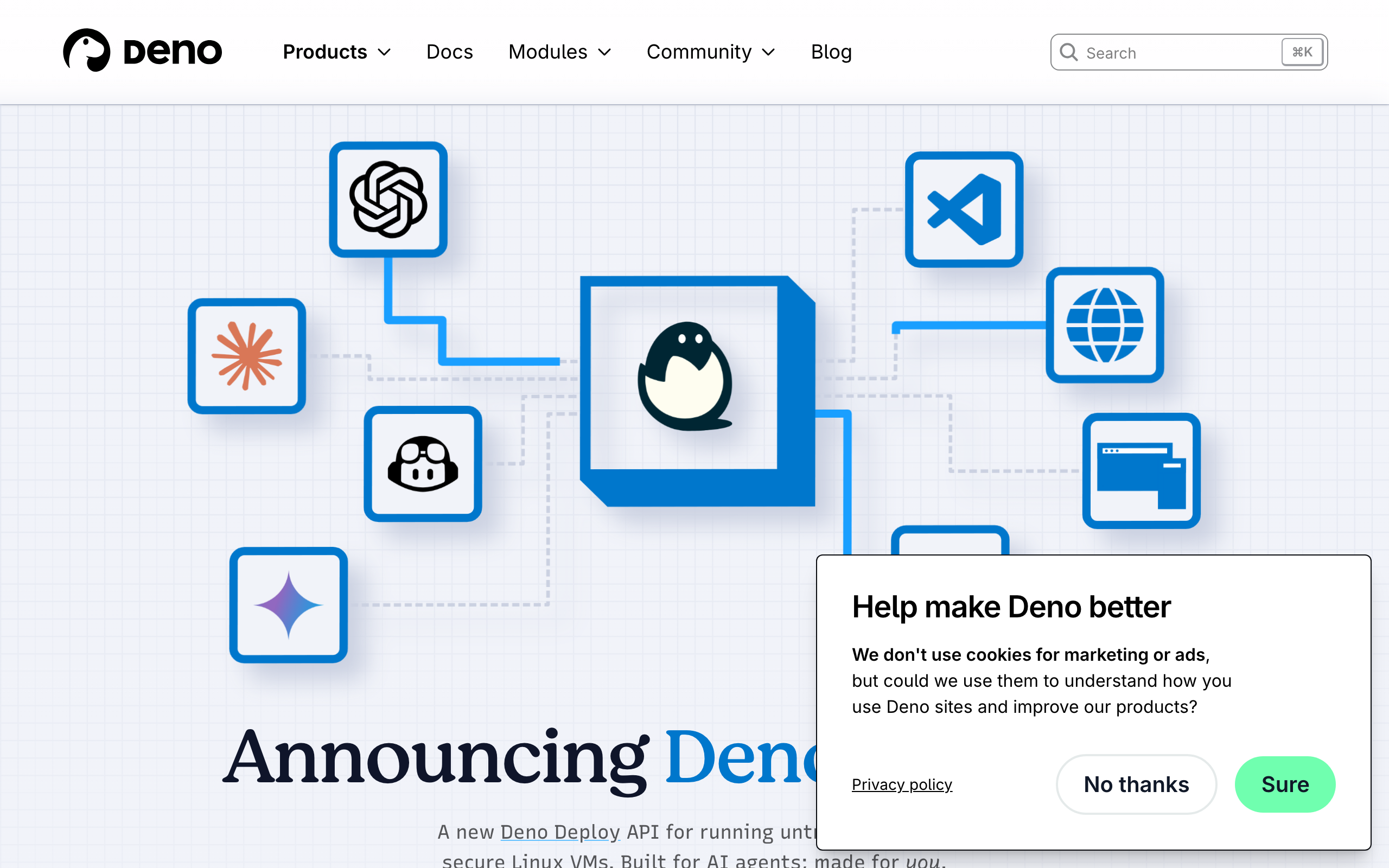Focus the Search input field
This screenshot has width=1389, height=868.
(1177, 53)
